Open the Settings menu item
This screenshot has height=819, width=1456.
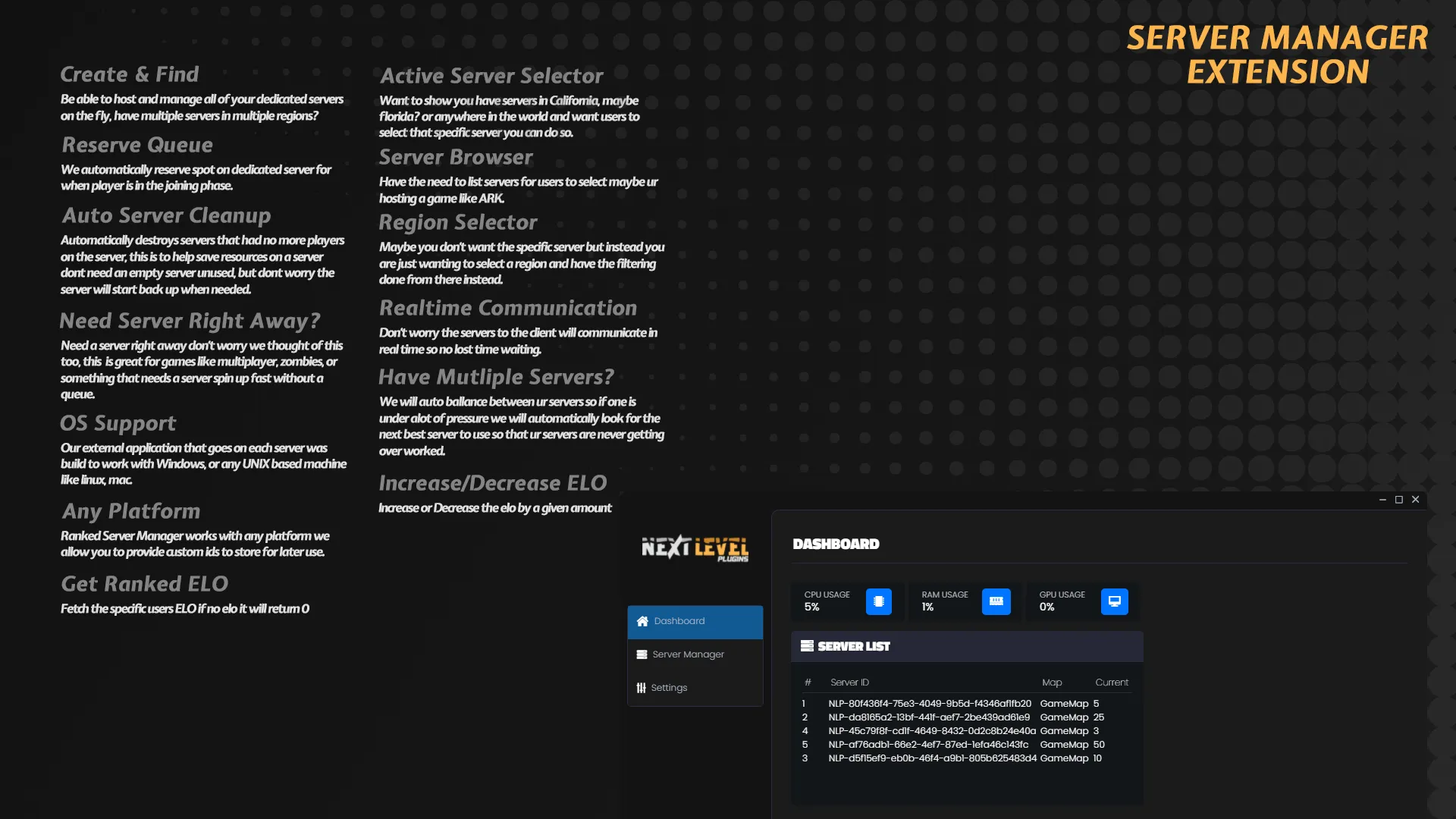click(669, 688)
